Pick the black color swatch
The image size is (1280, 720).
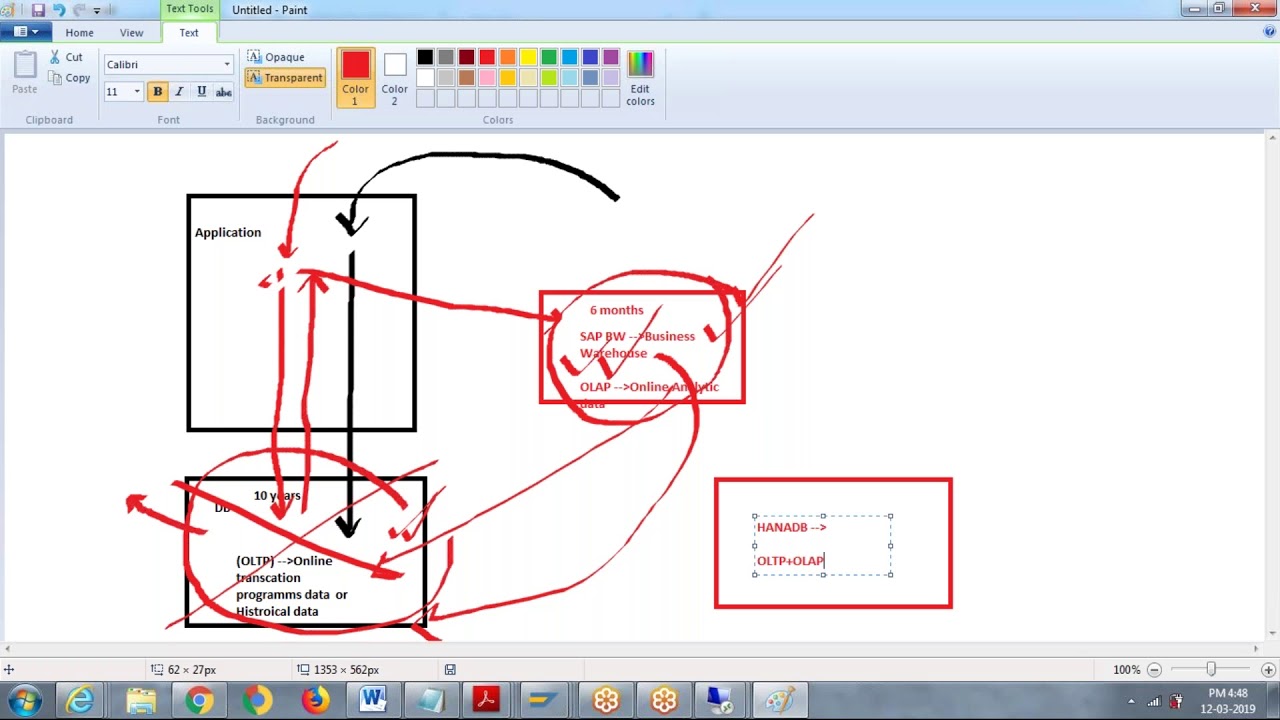click(x=425, y=58)
